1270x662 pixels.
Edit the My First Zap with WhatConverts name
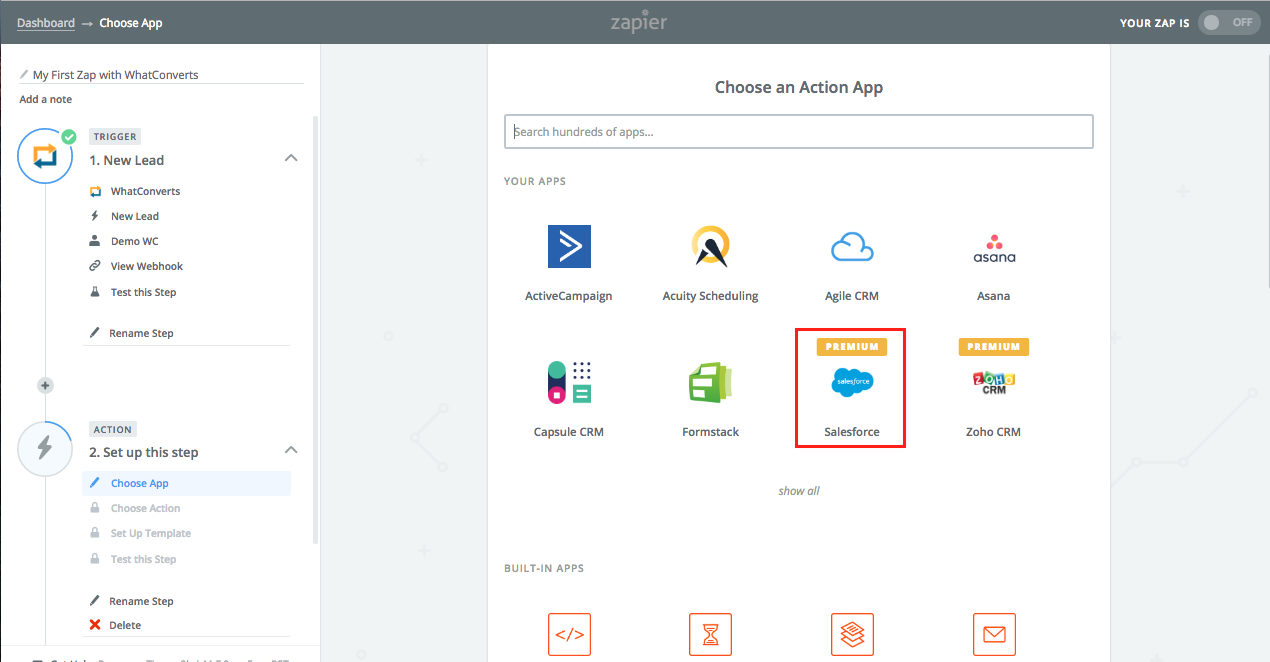116,75
